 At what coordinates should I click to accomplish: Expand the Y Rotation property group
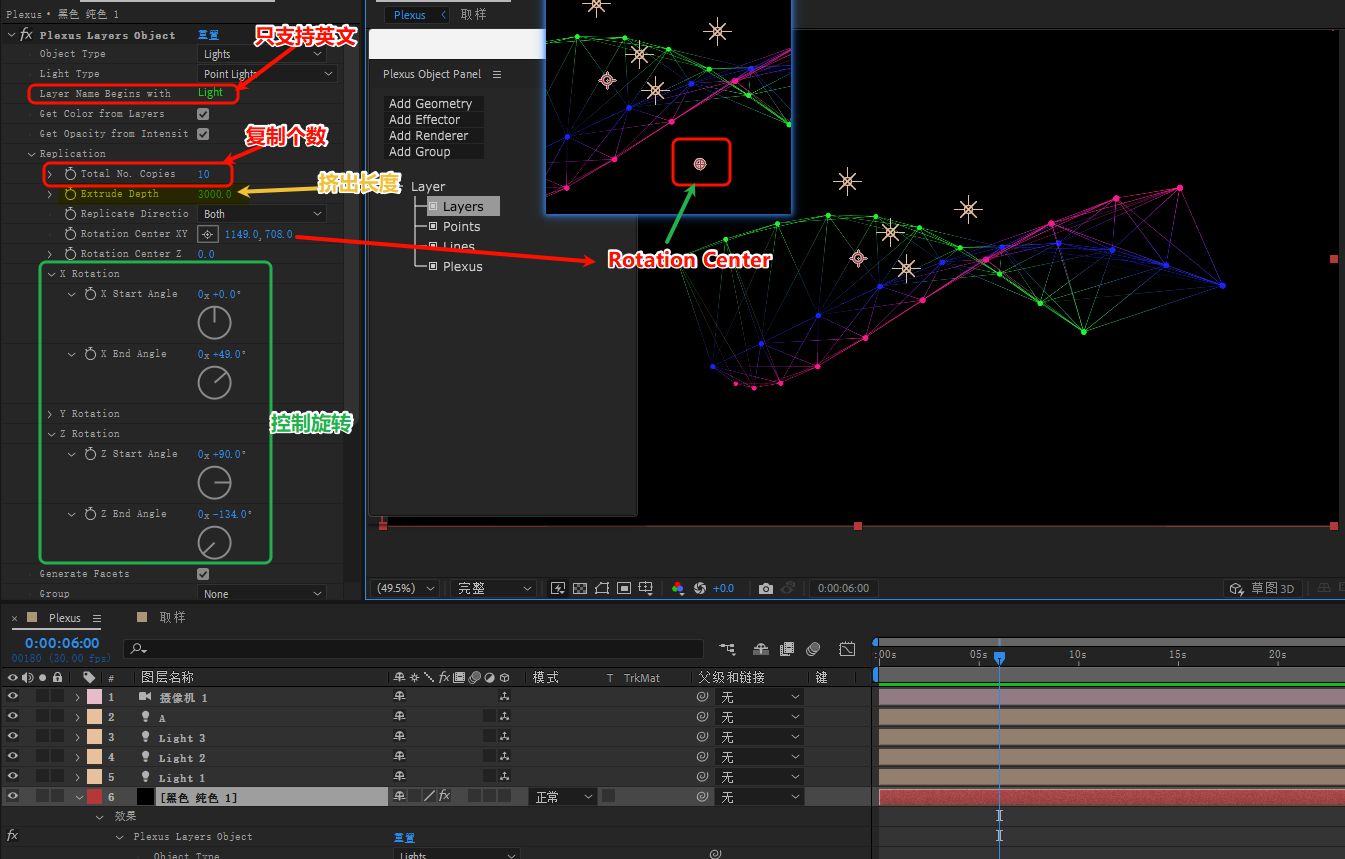pyautogui.click(x=49, y=414)
